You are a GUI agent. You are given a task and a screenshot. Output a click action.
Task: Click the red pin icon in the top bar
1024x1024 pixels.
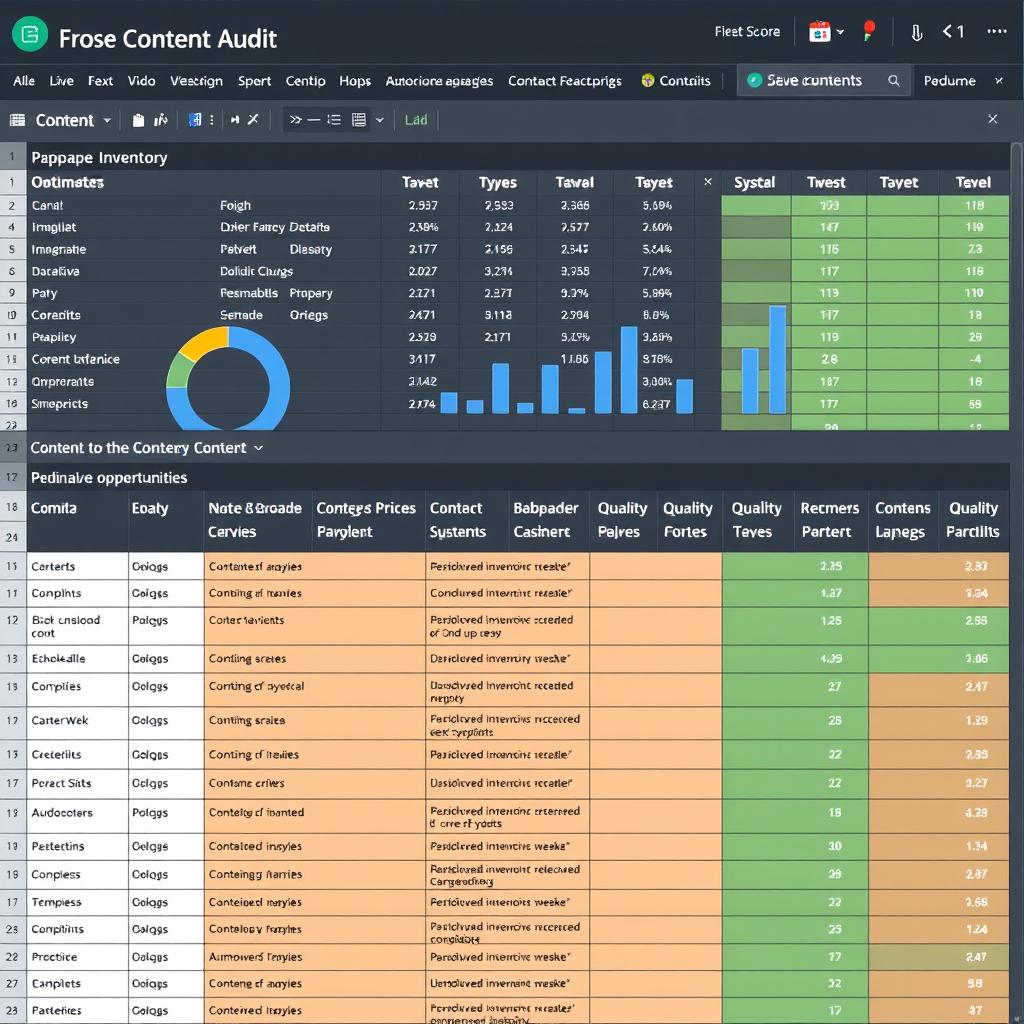pyautogui.click(x=868, y=31)
